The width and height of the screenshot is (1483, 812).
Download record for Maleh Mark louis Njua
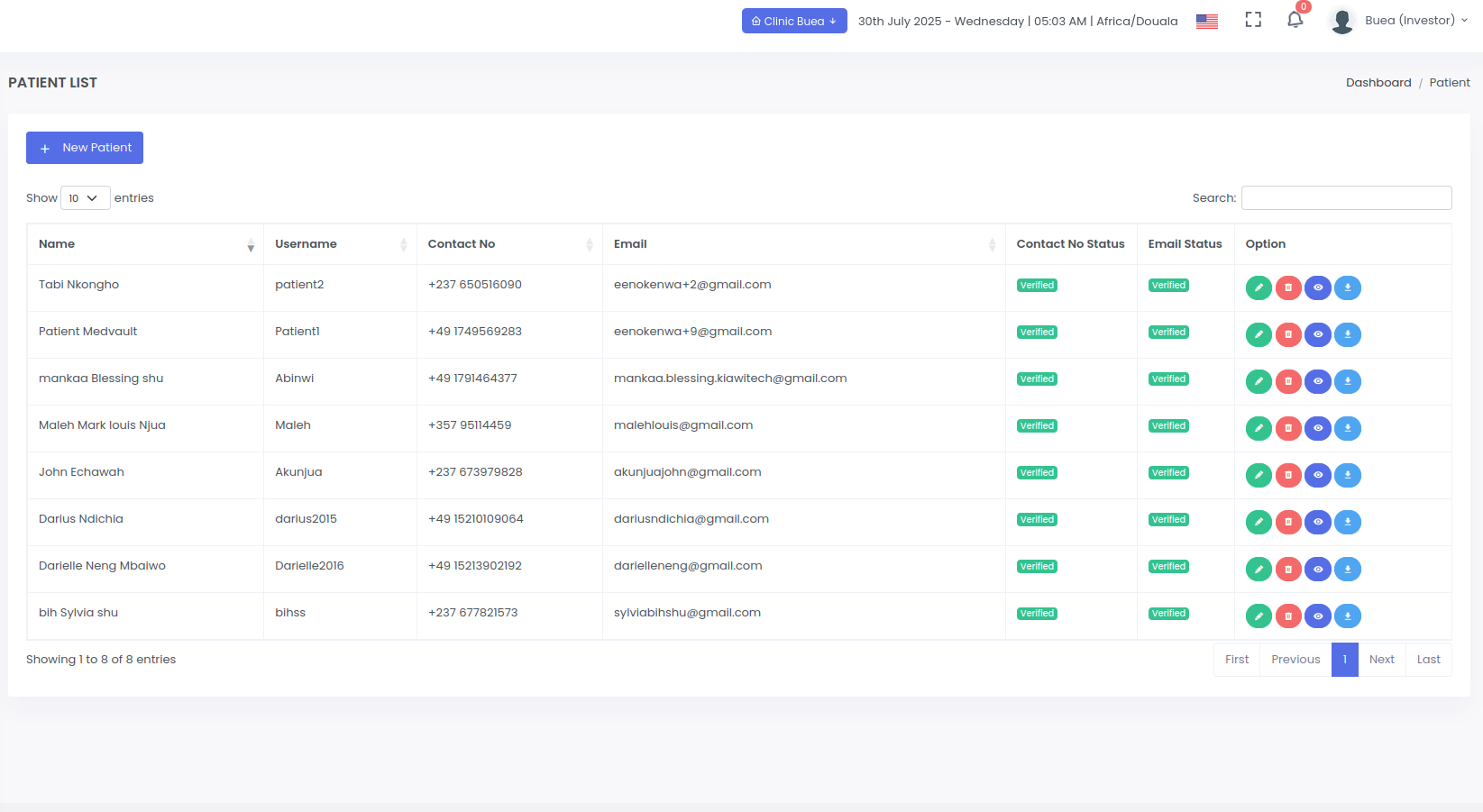[x=1348, y=428]
